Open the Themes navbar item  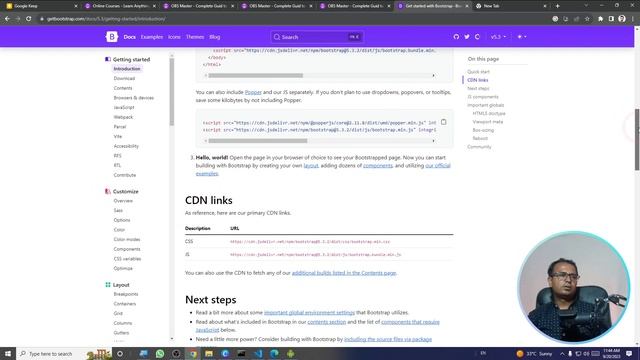tap(195, 37)
